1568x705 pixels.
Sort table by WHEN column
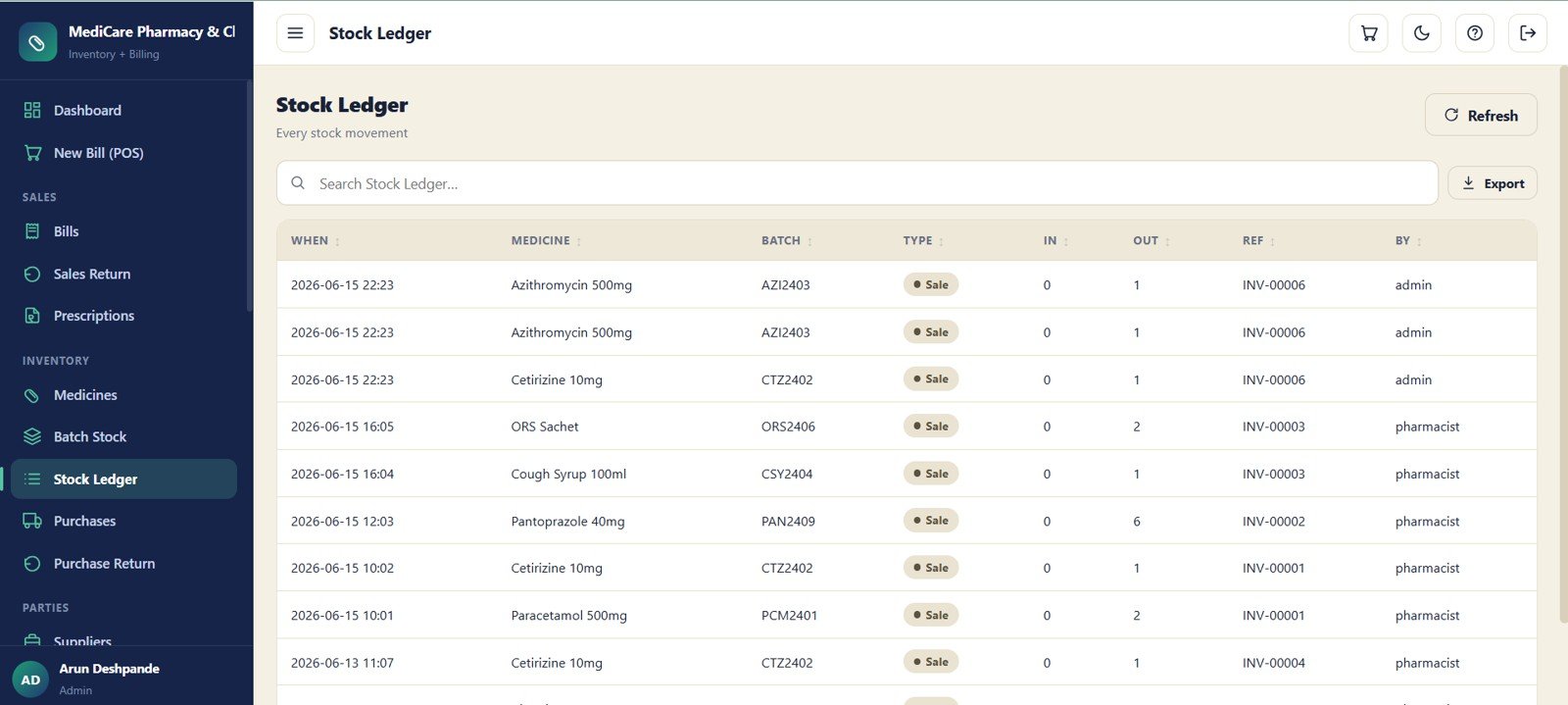[315, 241]
